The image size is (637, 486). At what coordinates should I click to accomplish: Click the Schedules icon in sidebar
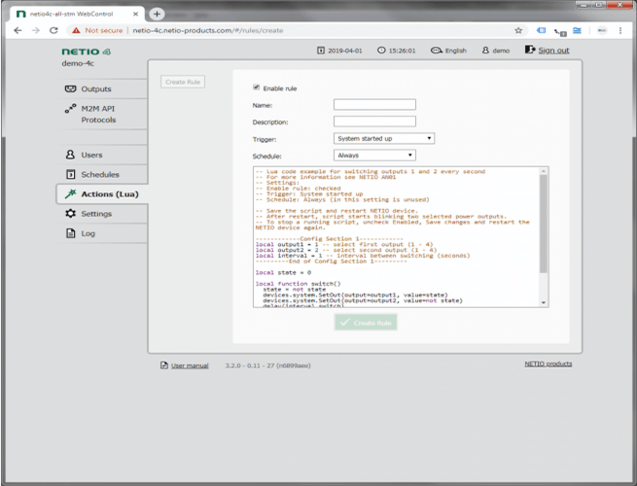(70, 174)
